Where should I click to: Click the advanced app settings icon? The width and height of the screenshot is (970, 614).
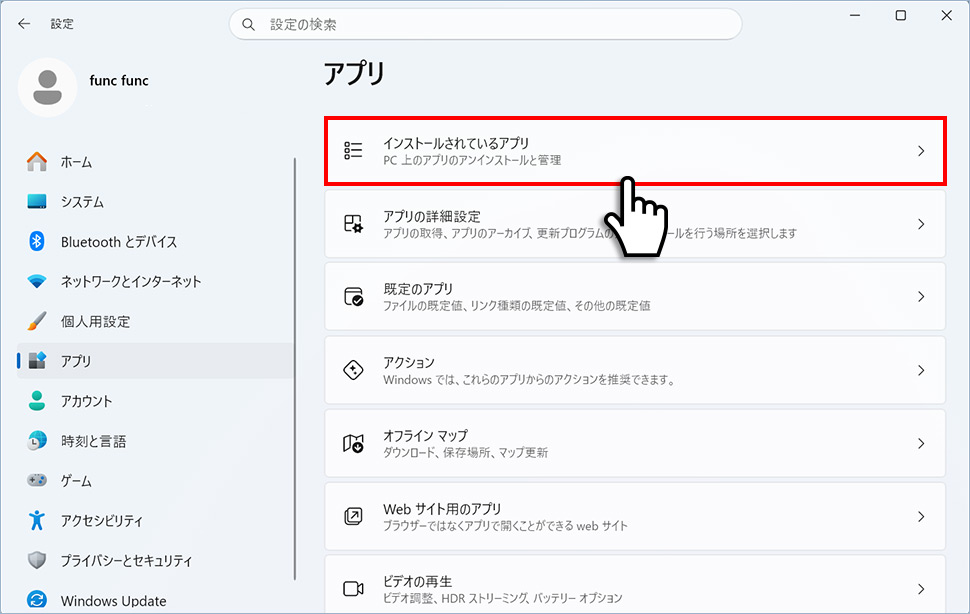(353, 223)
